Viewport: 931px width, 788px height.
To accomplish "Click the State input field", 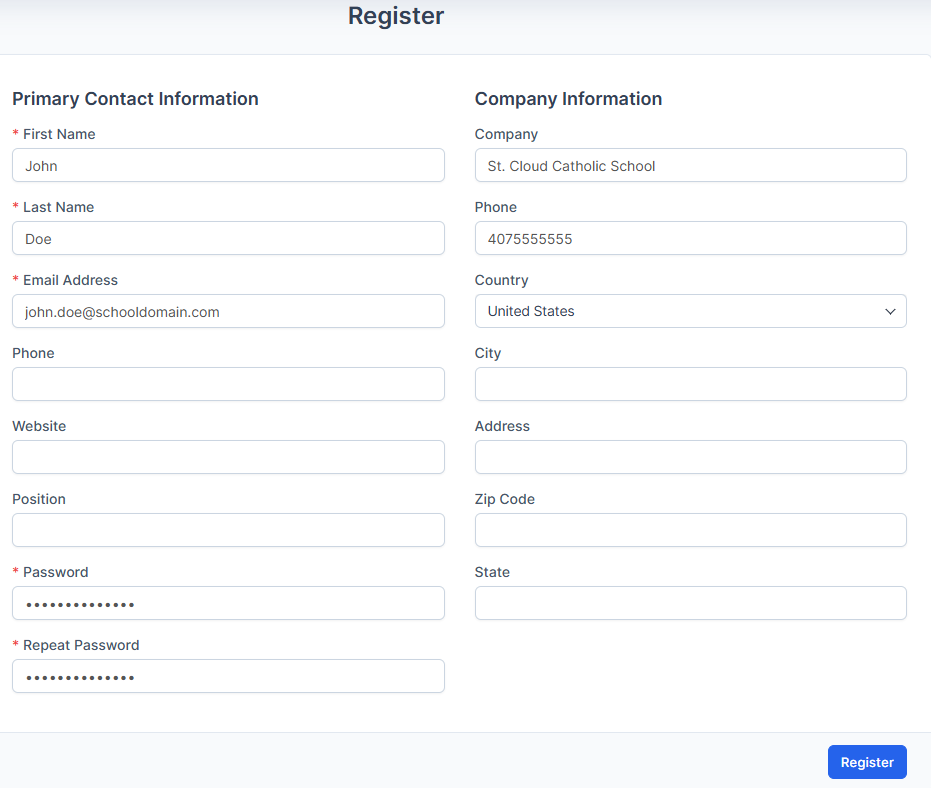I will [691, 603].
